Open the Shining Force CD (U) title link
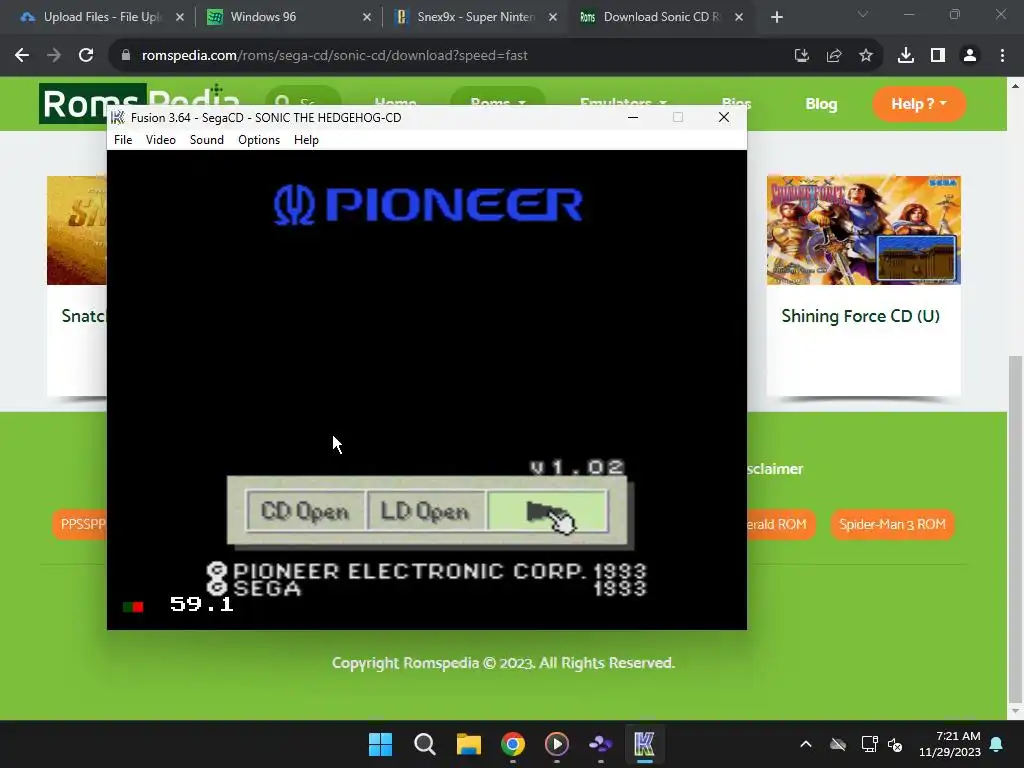The height and width of the screenshot is (768, 1024). coord(861,316)
